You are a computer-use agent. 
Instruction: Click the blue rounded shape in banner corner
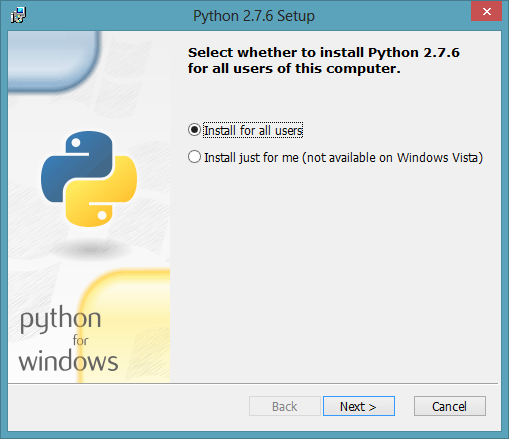(53, 61)
